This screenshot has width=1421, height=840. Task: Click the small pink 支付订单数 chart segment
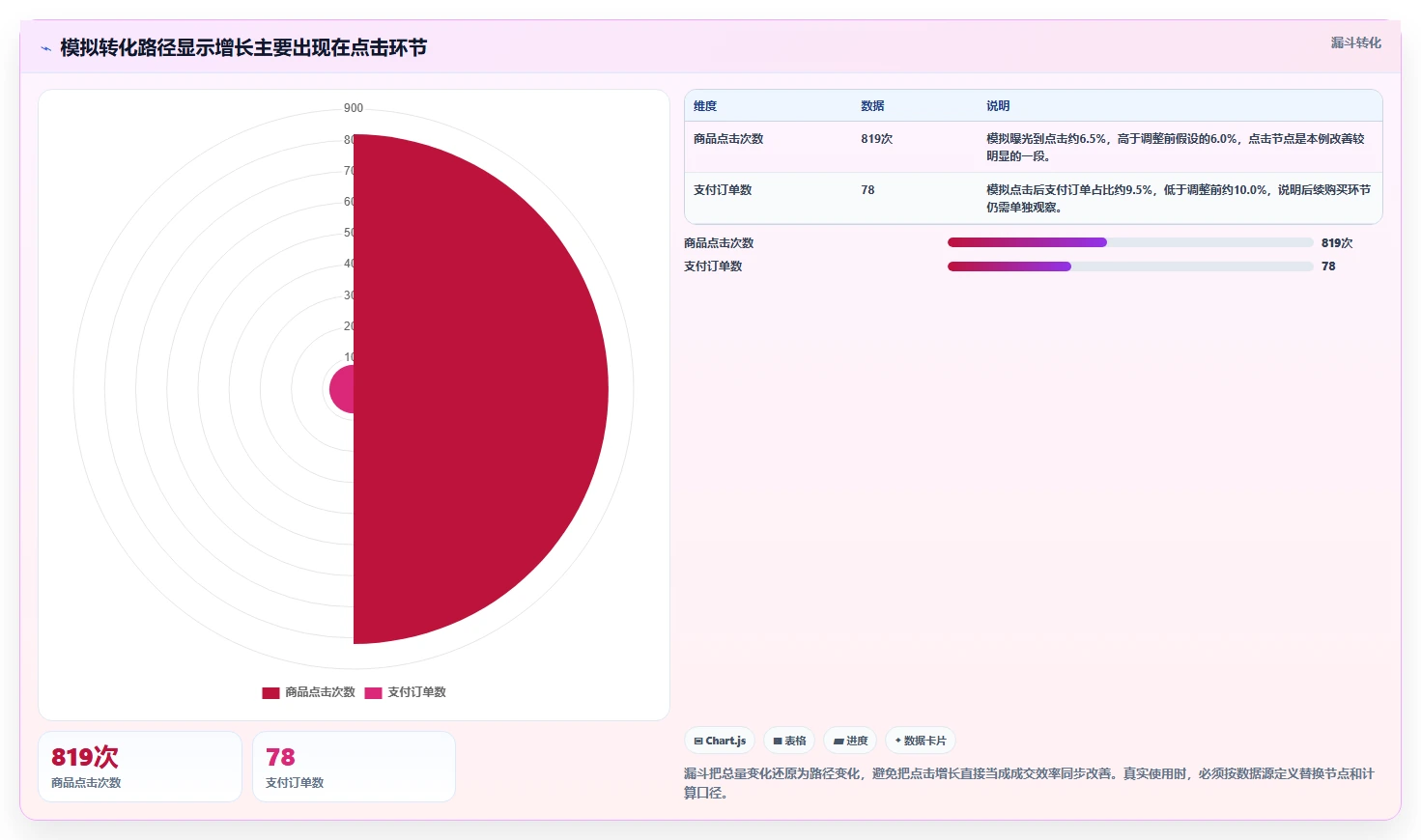[x=342, y=389]
